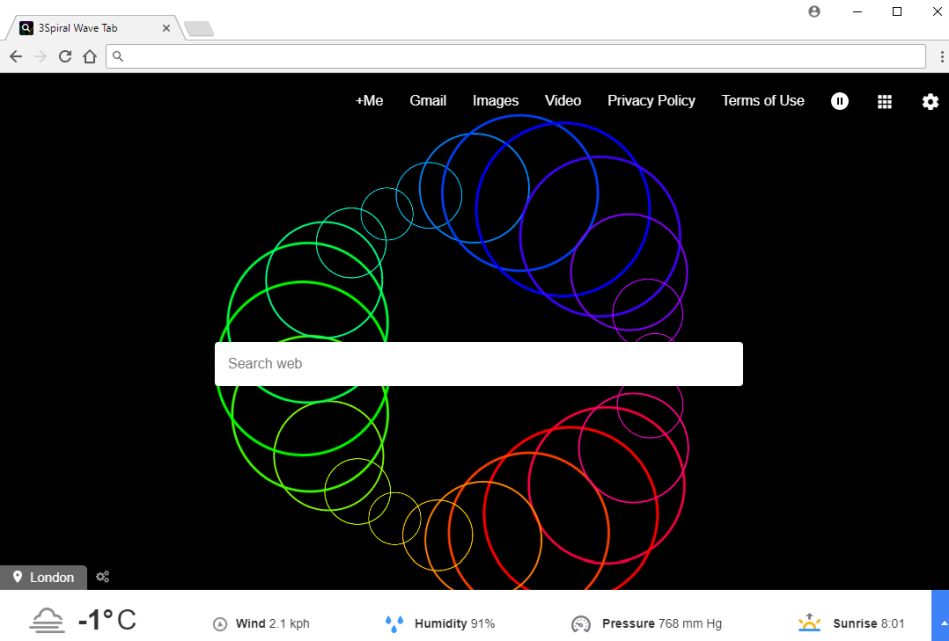Open the new tab apps grid icon
The width and height of the screenshot is (949, 641).
tap(884, 101)
